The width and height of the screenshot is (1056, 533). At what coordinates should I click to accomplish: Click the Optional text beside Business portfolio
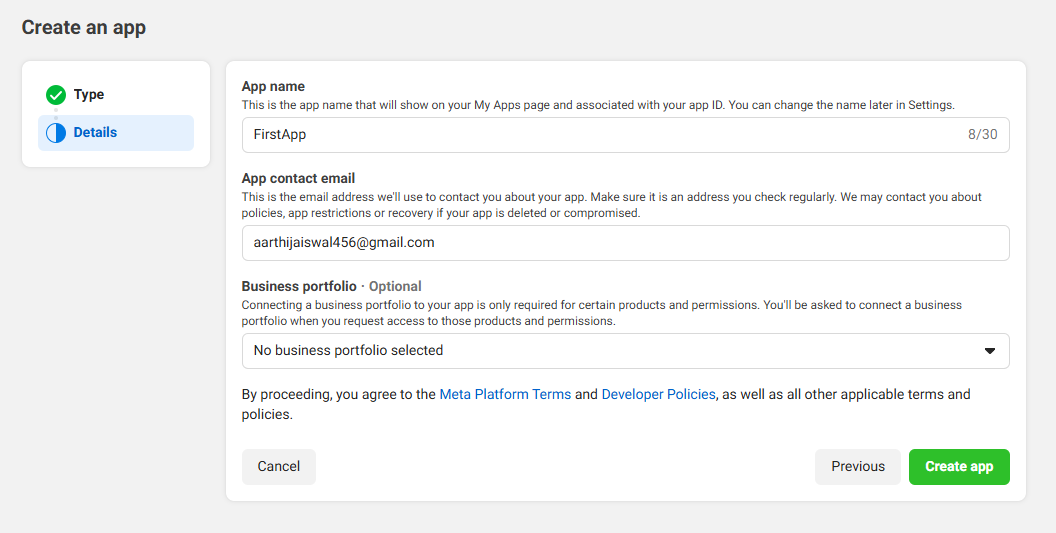[x=395, y=286]
